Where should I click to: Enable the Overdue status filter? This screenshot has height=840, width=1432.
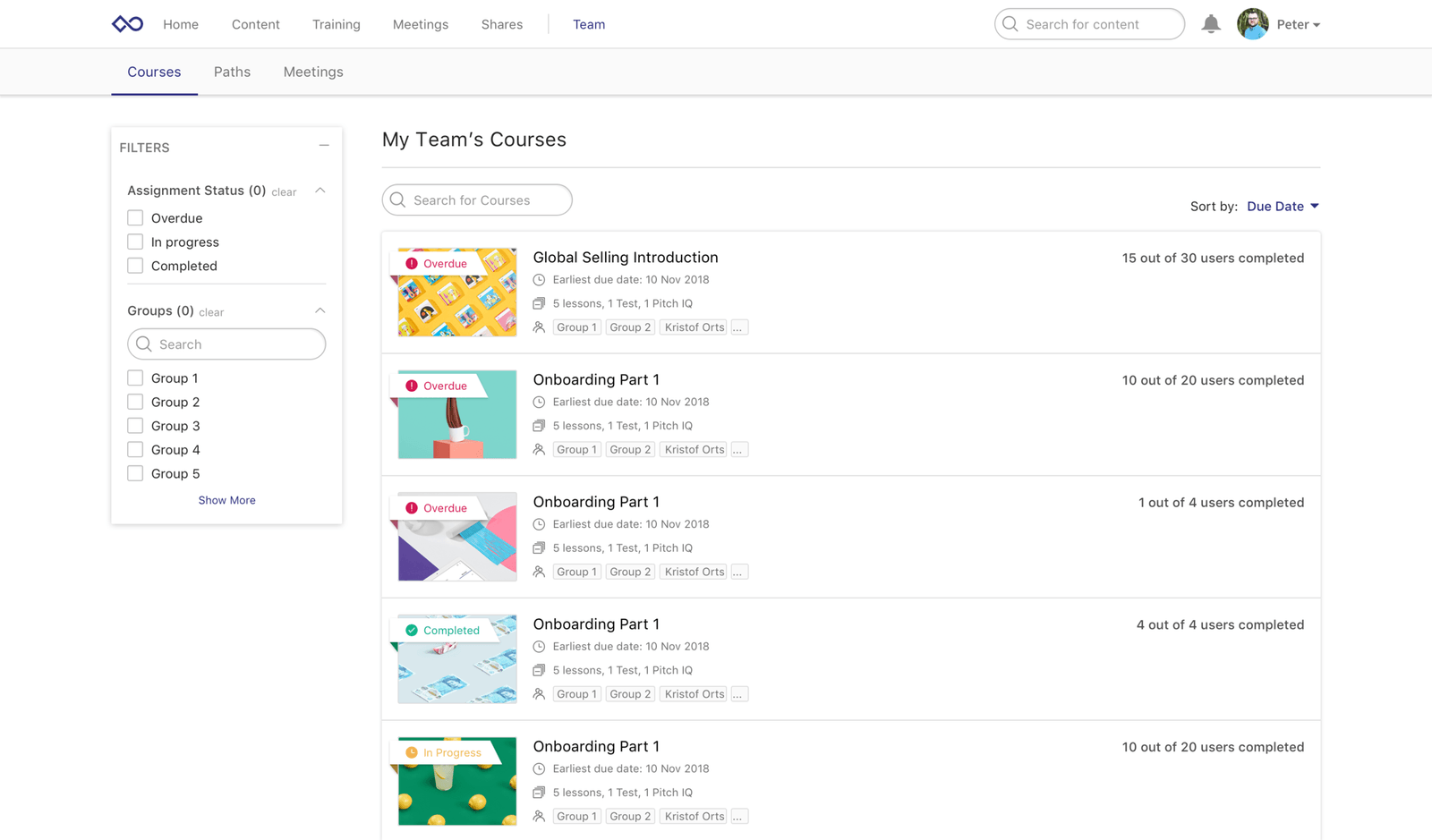coord(135,218)
